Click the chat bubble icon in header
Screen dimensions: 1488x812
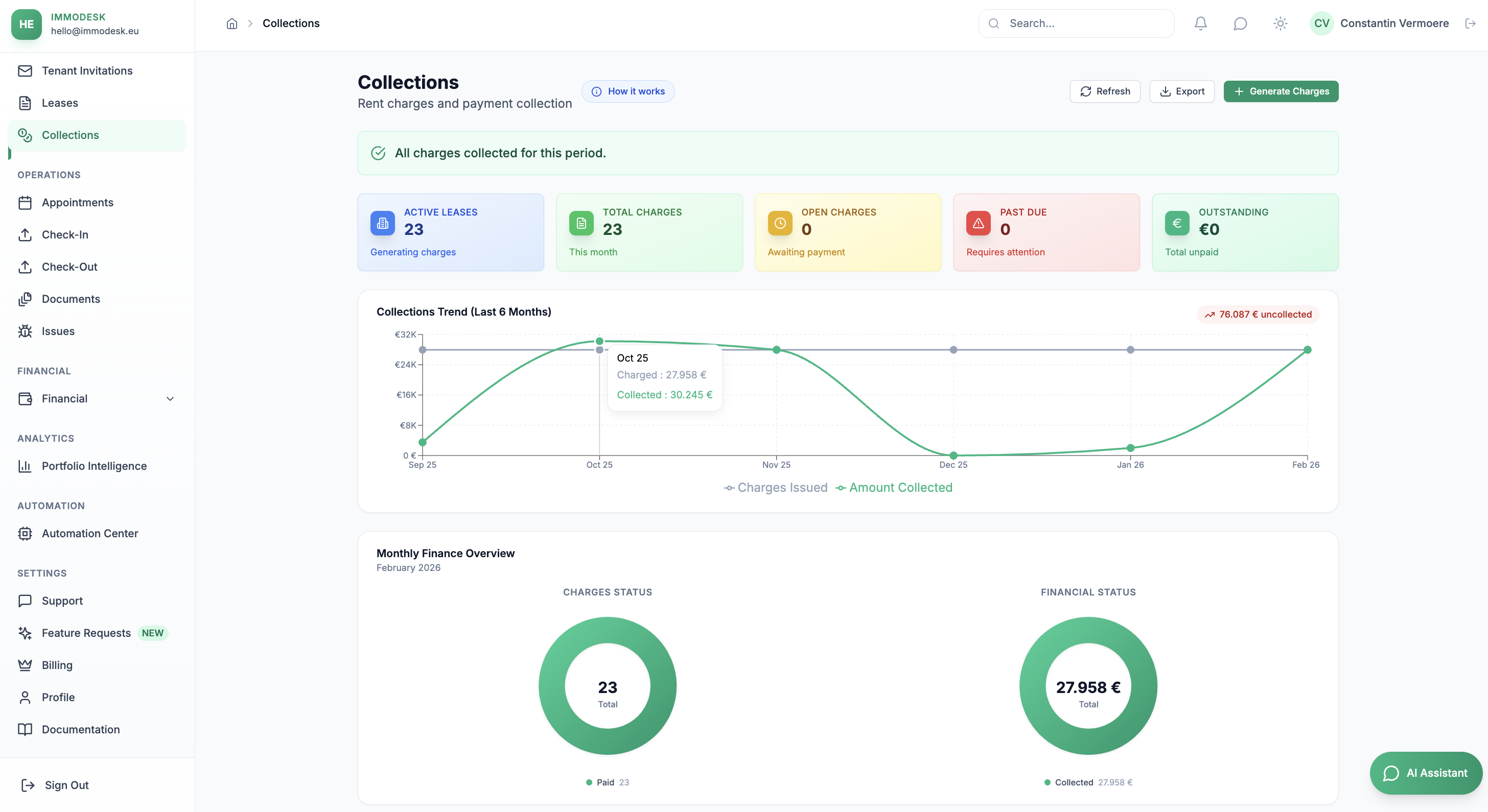[x=1240, y=23]
